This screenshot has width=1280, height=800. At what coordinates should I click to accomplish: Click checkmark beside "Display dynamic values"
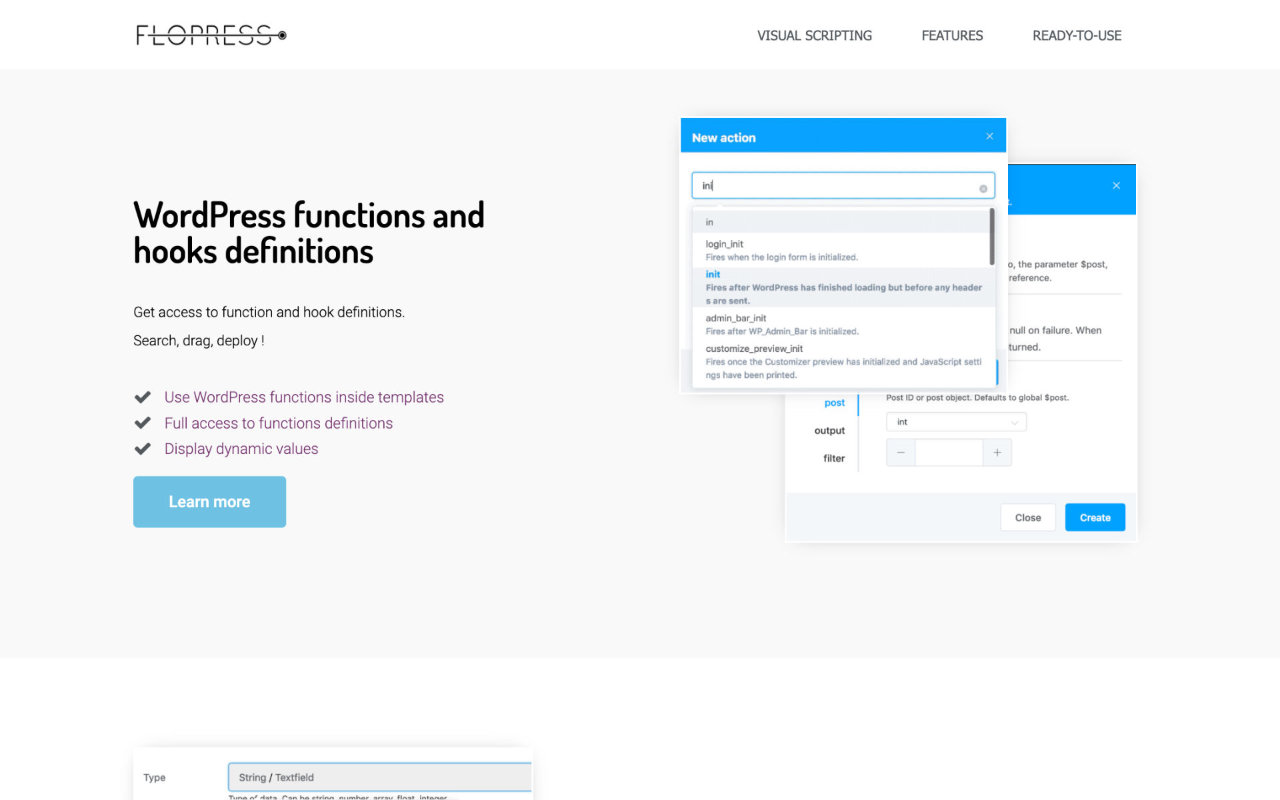click(142, 449)
